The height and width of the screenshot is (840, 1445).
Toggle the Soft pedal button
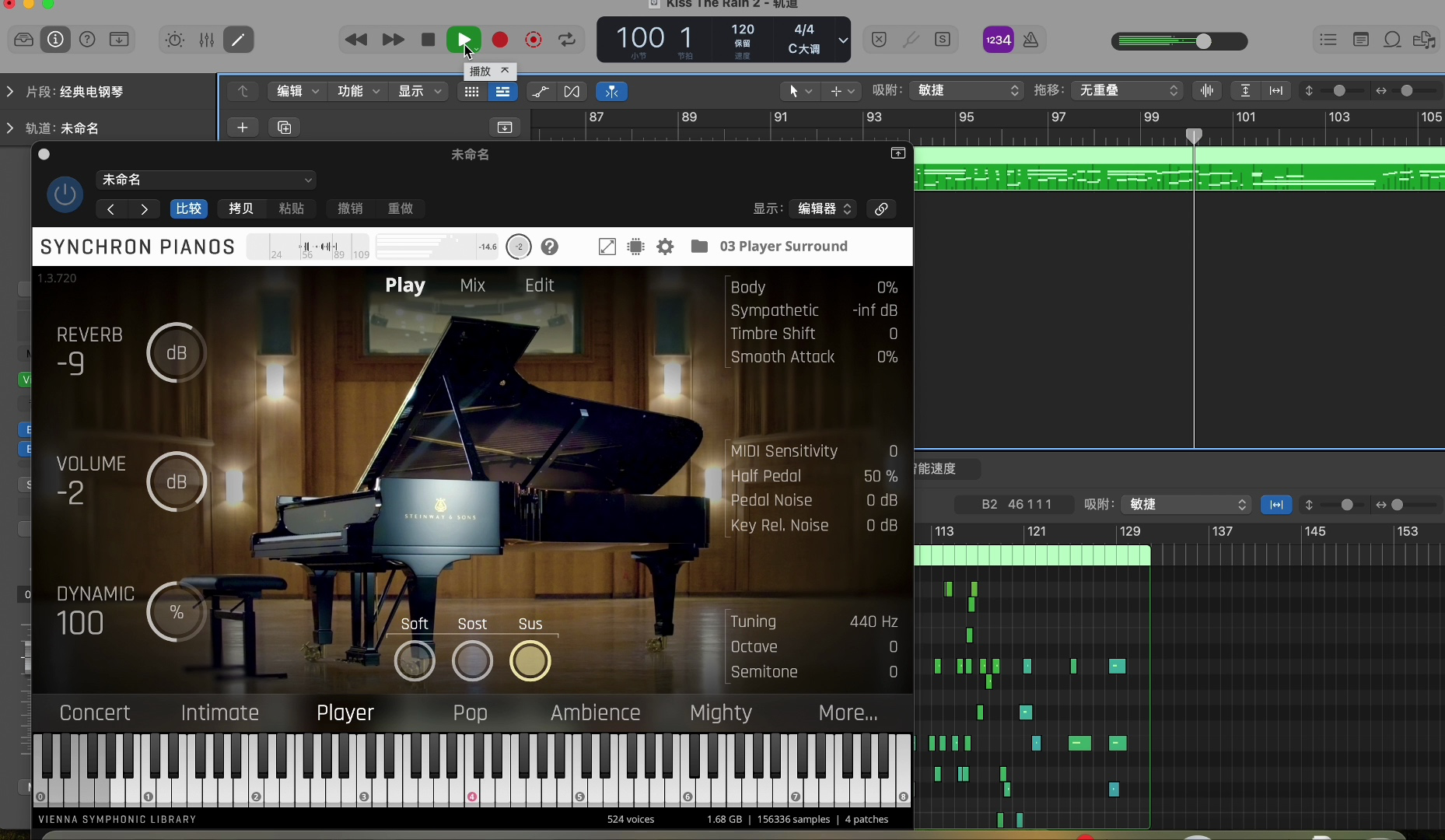click(415, 661)
